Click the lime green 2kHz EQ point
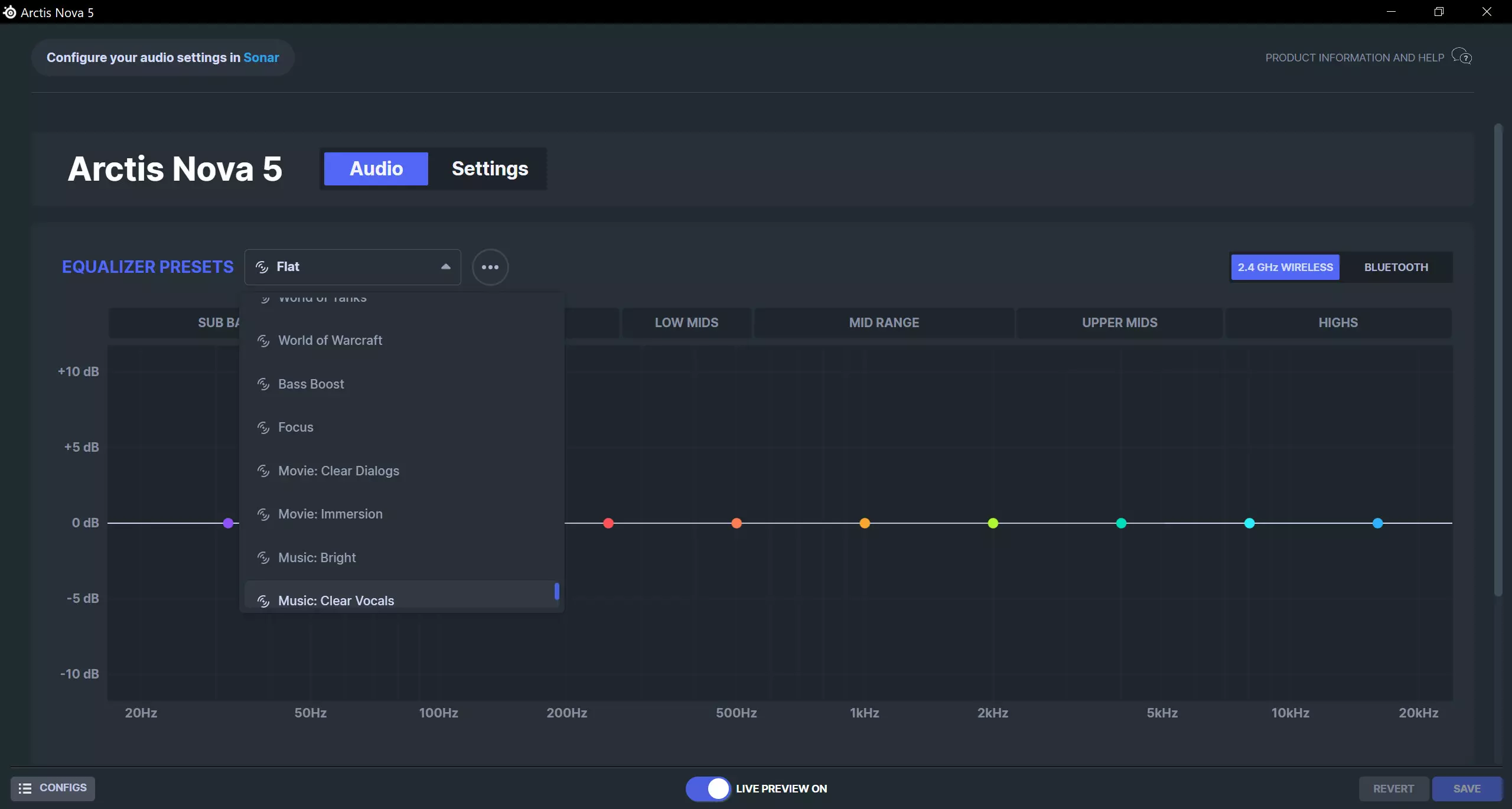Image resolution: width=1512 pixels, height=809 pixels. [x=993, y=523]
